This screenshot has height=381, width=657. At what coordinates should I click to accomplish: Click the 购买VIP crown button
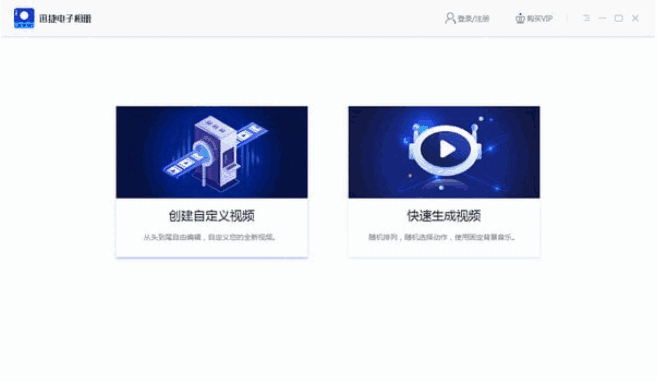click(533, 18)
